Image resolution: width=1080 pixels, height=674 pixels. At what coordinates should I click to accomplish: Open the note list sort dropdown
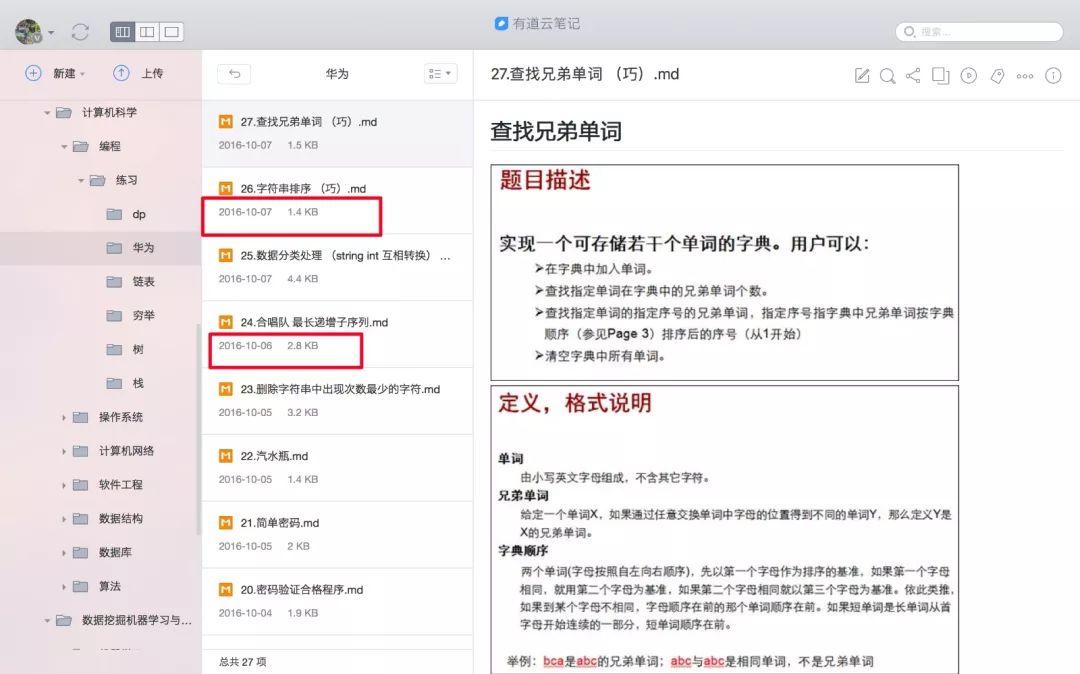pos(440,73)
